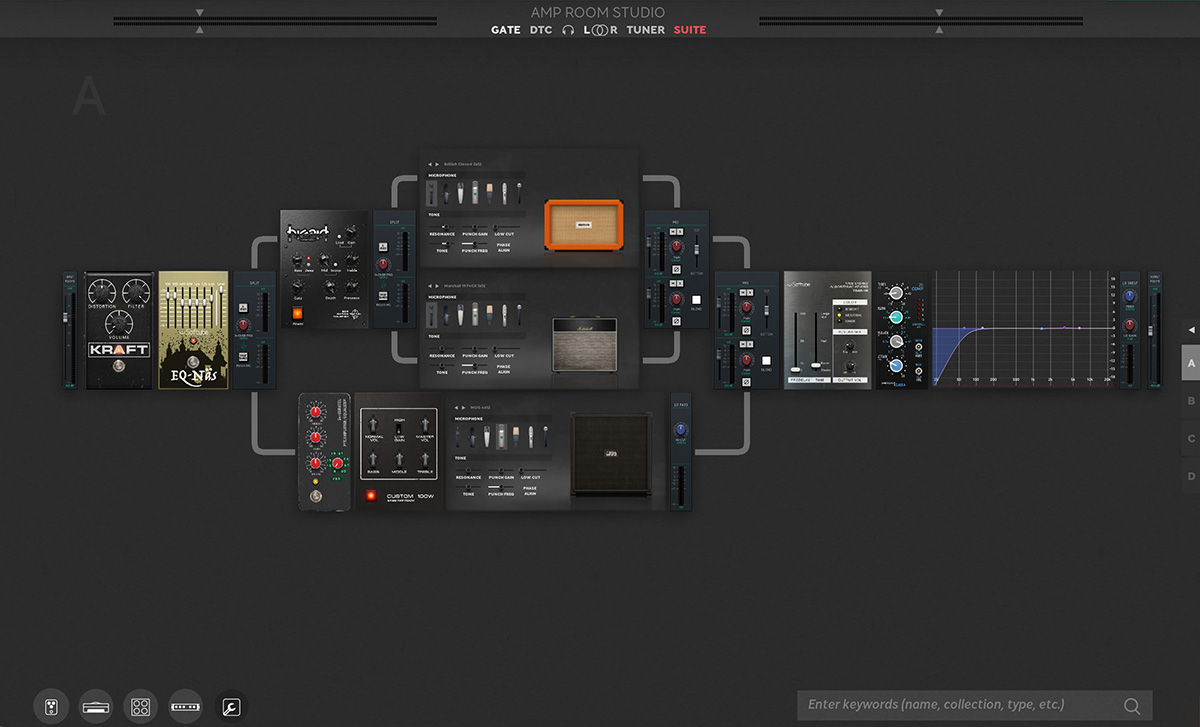This screenshot has width=1200, height=727.
Task: Show previous cabinet for bottom 4x12 panel
Action: coord(456,407)
